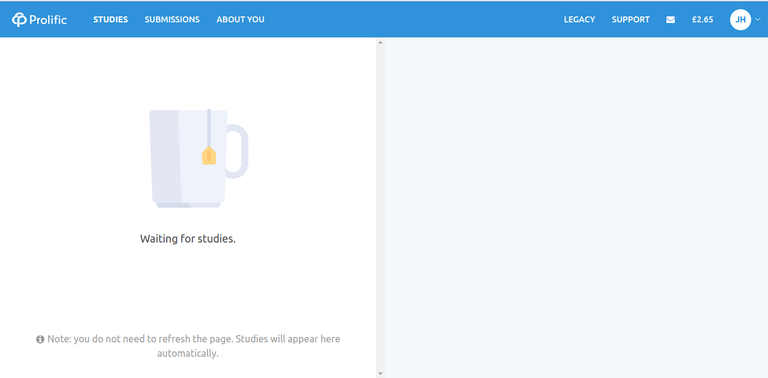
Task: Open the Support link
Action: [631, 20]
